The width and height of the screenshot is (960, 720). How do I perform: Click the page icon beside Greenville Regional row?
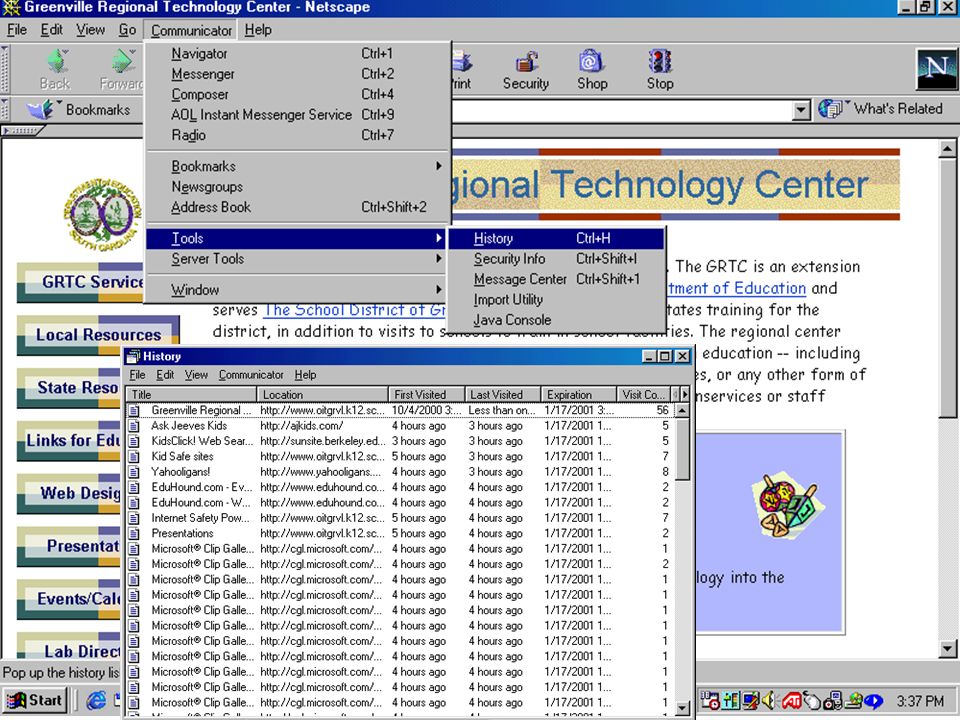point(134,410)
